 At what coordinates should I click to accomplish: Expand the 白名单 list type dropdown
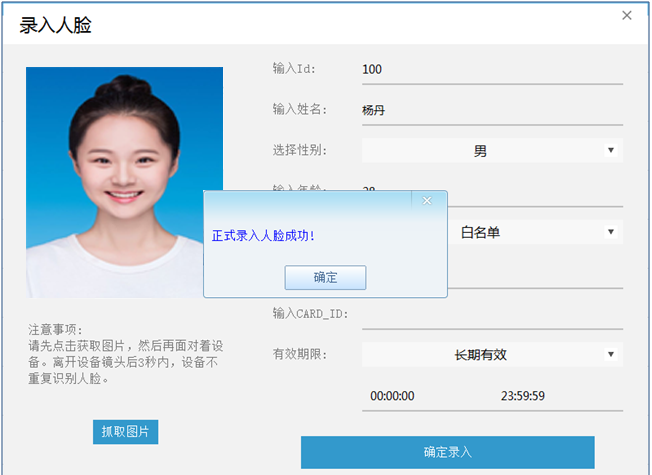(x=530, y=232)
